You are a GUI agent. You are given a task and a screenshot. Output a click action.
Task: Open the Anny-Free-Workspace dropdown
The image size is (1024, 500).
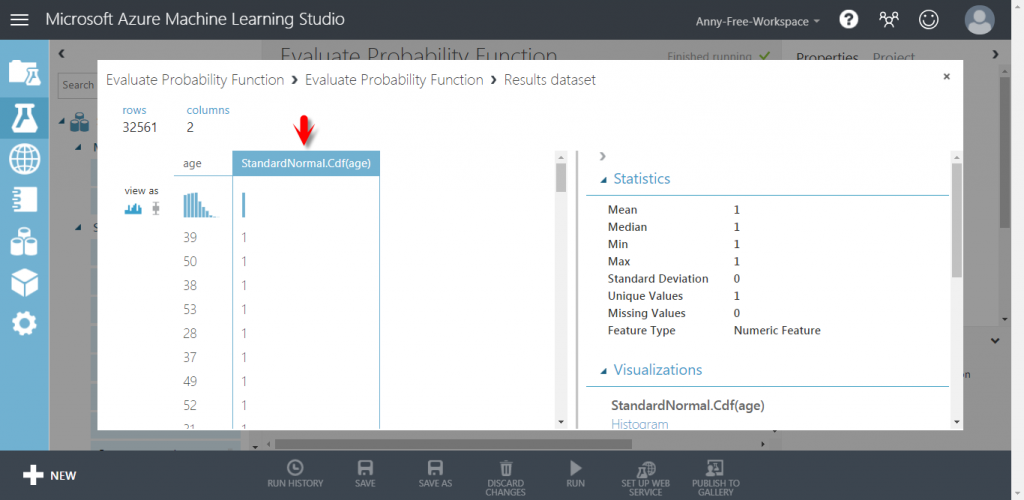click(x=758, y=21)
